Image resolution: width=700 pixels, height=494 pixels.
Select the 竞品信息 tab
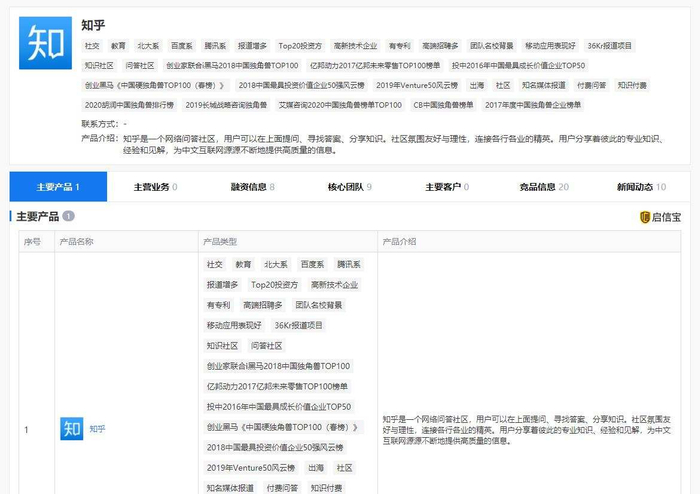(544, 187)
